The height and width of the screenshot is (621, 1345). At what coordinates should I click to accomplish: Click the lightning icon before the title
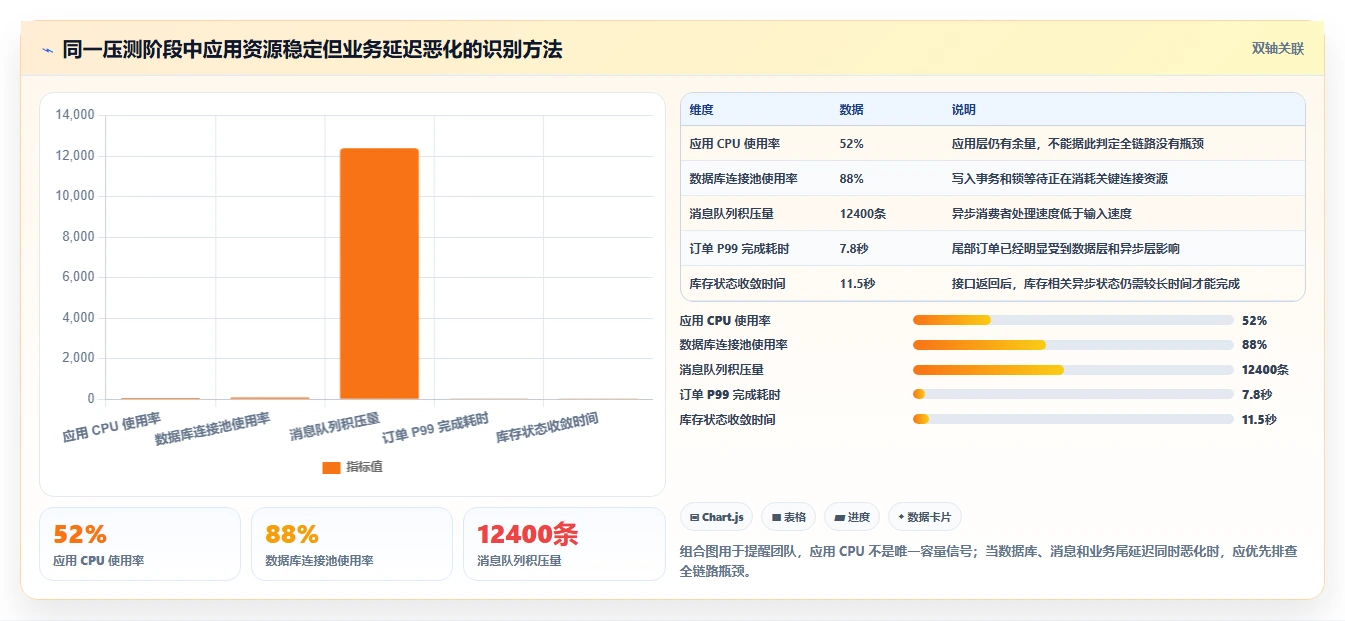pyautogui.click(x=48, y=49)
